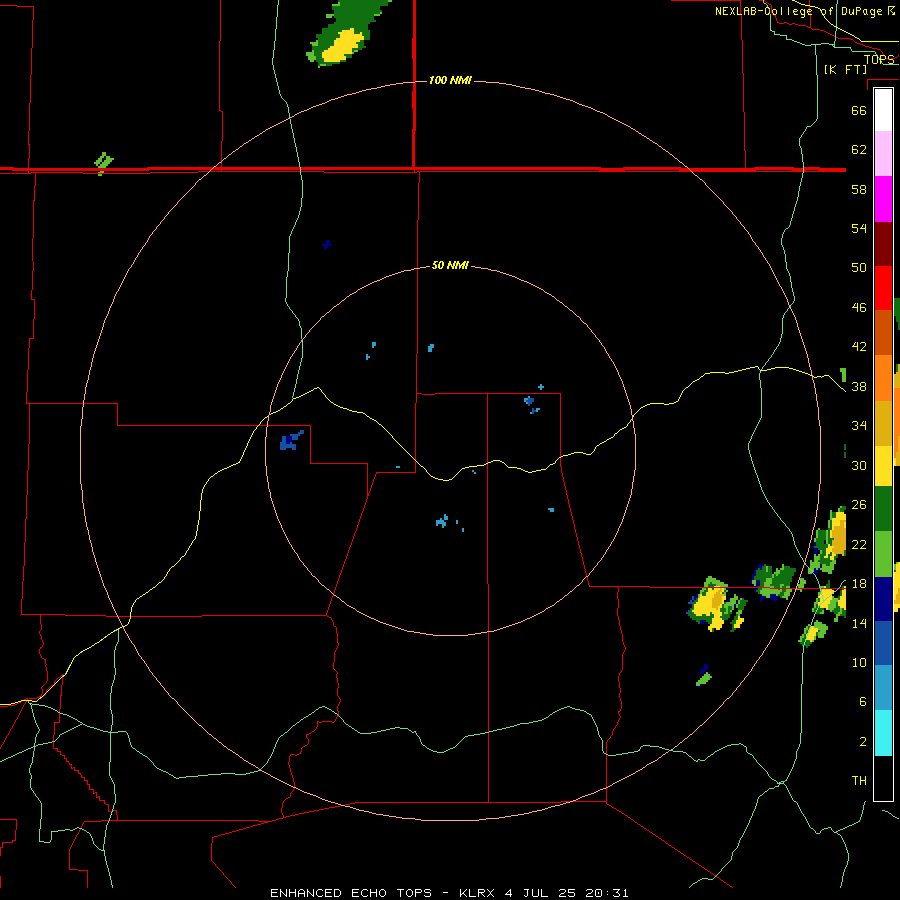This screenshot has width=900, height=900.
Task: Click the 'KLRX' station ID in caption
Action: click(478, 893)
